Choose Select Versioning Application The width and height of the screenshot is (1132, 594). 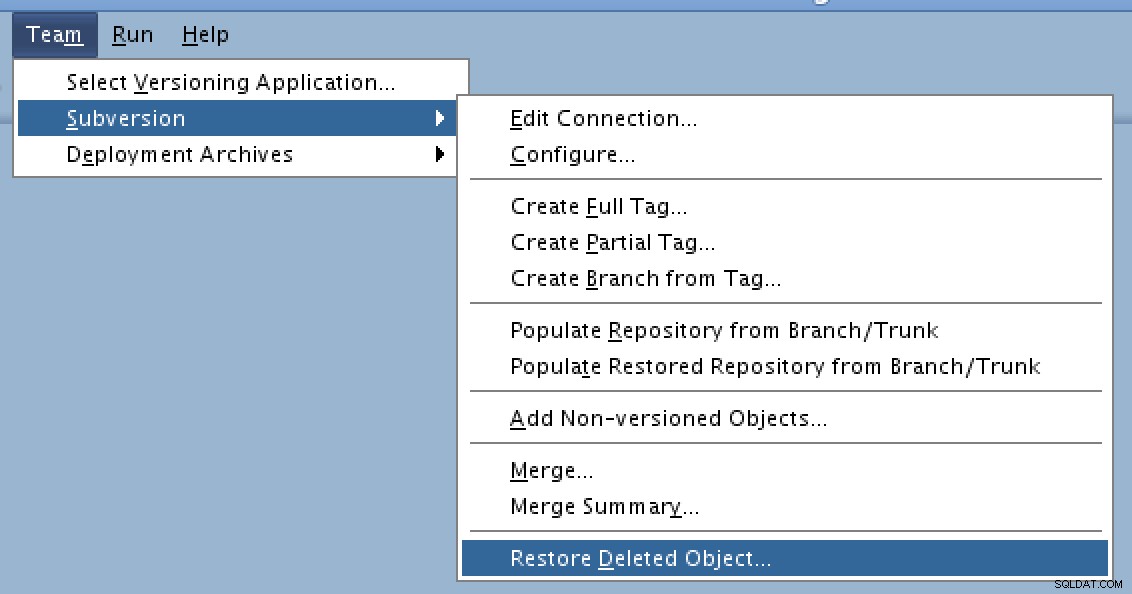(x=242, y=82)
